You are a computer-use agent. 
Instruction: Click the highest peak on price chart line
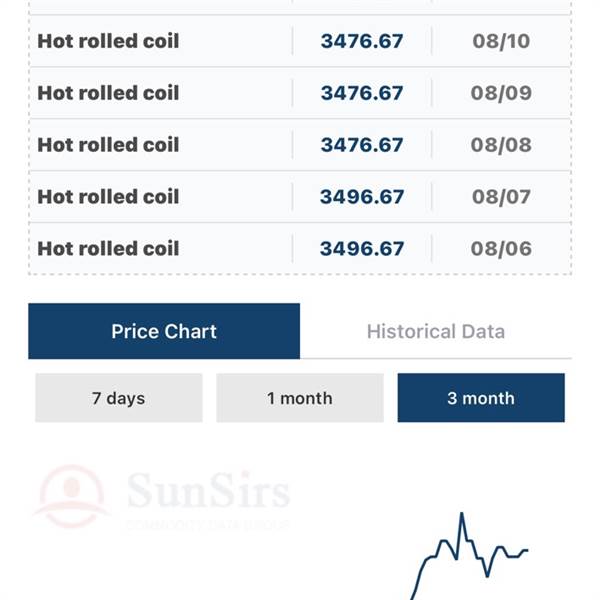462,514
